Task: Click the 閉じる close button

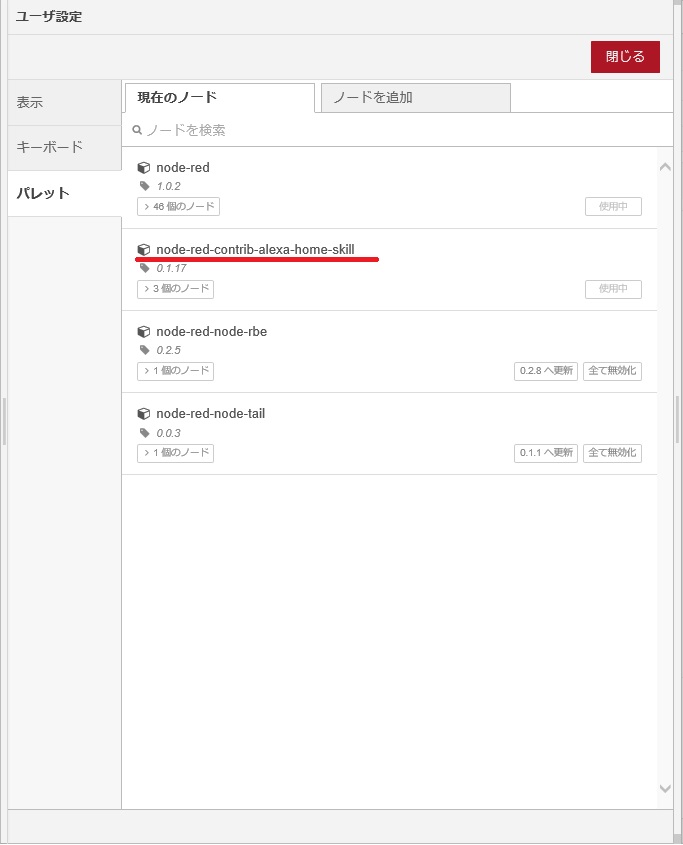Action: (625, 57)
